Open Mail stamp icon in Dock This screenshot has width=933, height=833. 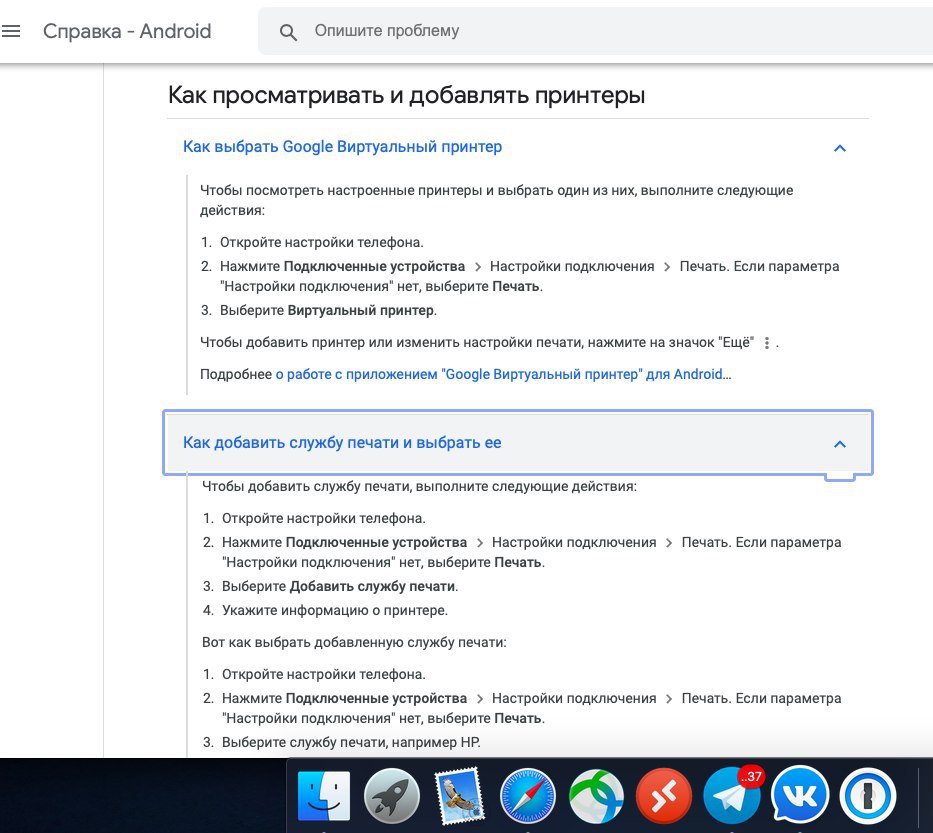coord(458,796)
